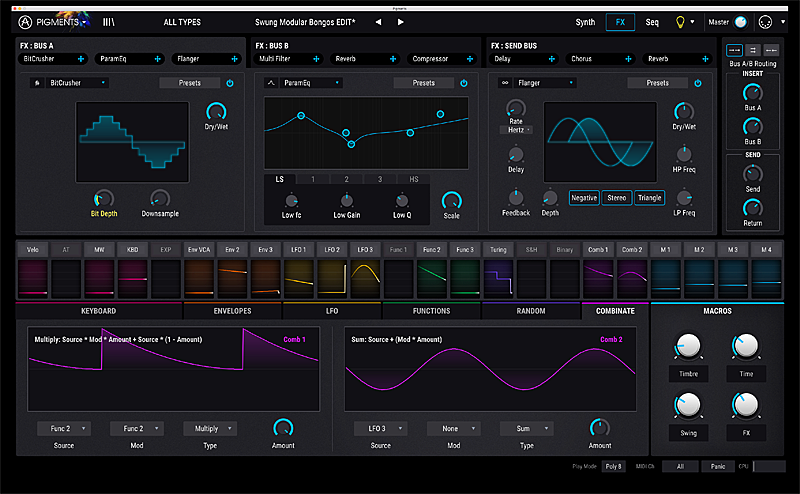Click the Panic button

pyautogui.click(x=718, y=466)
